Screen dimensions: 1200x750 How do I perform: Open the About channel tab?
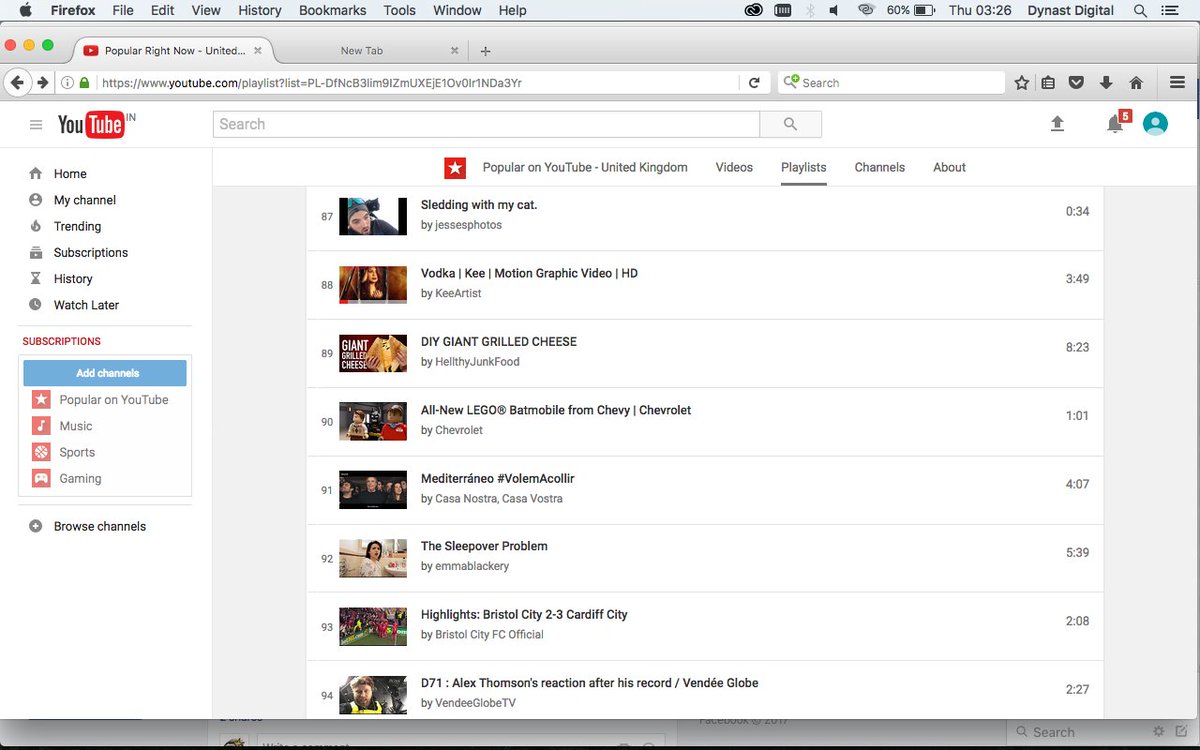949,168
